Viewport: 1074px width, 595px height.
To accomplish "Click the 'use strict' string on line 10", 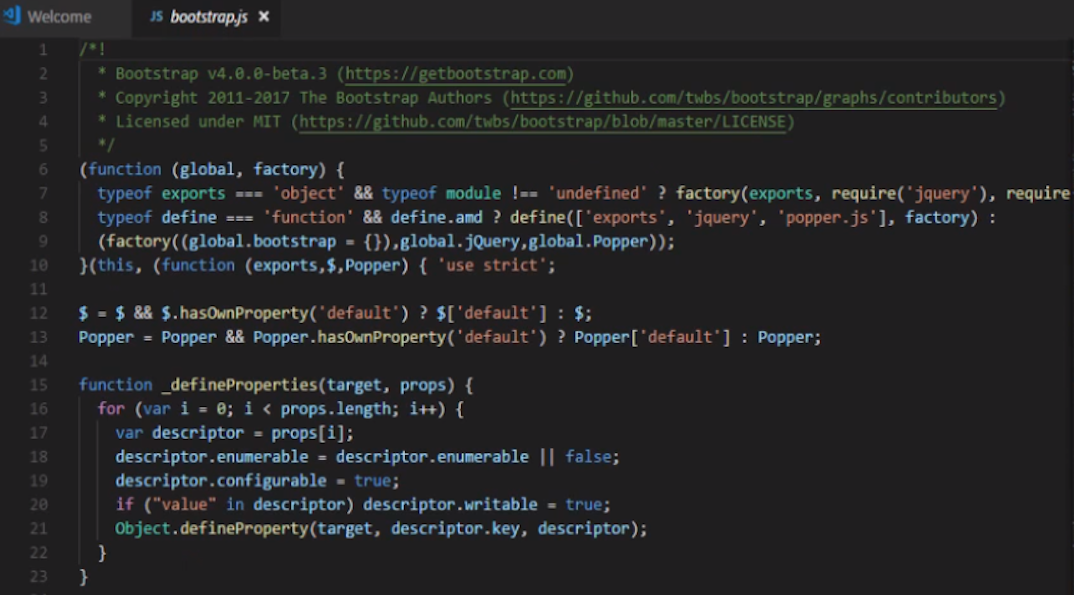I will click(492, 266).
